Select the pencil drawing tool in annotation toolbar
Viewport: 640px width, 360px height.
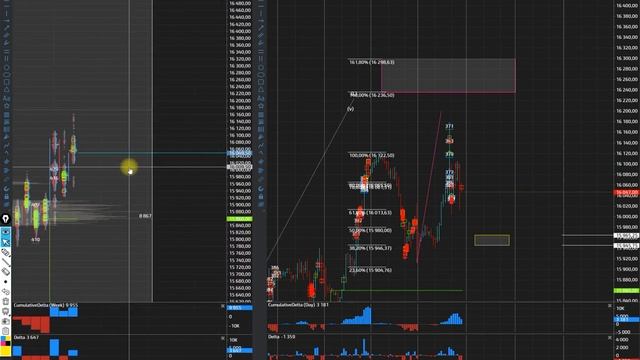pyautogui.click(x=5, y=253)
